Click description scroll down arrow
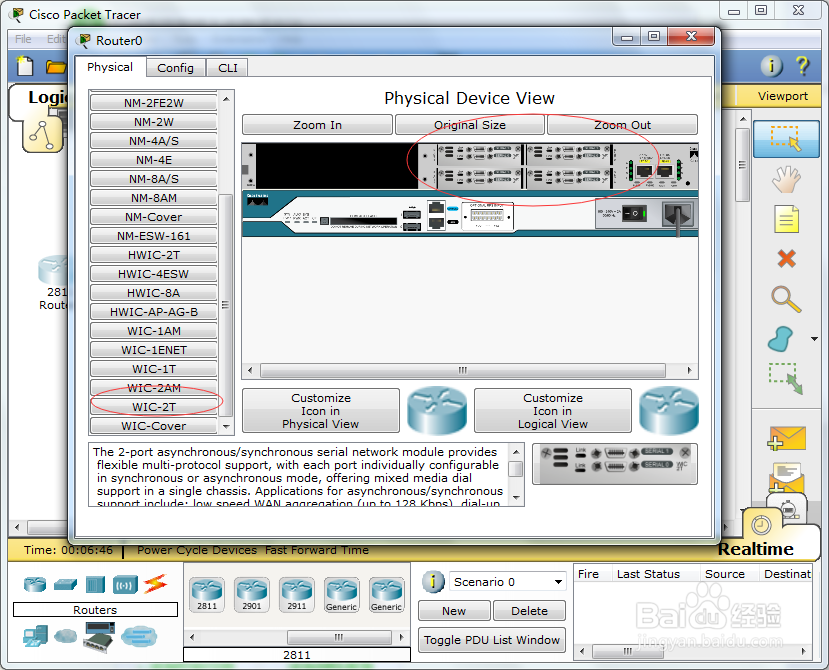This screenshot has height=670, width=829. (517, 498)
